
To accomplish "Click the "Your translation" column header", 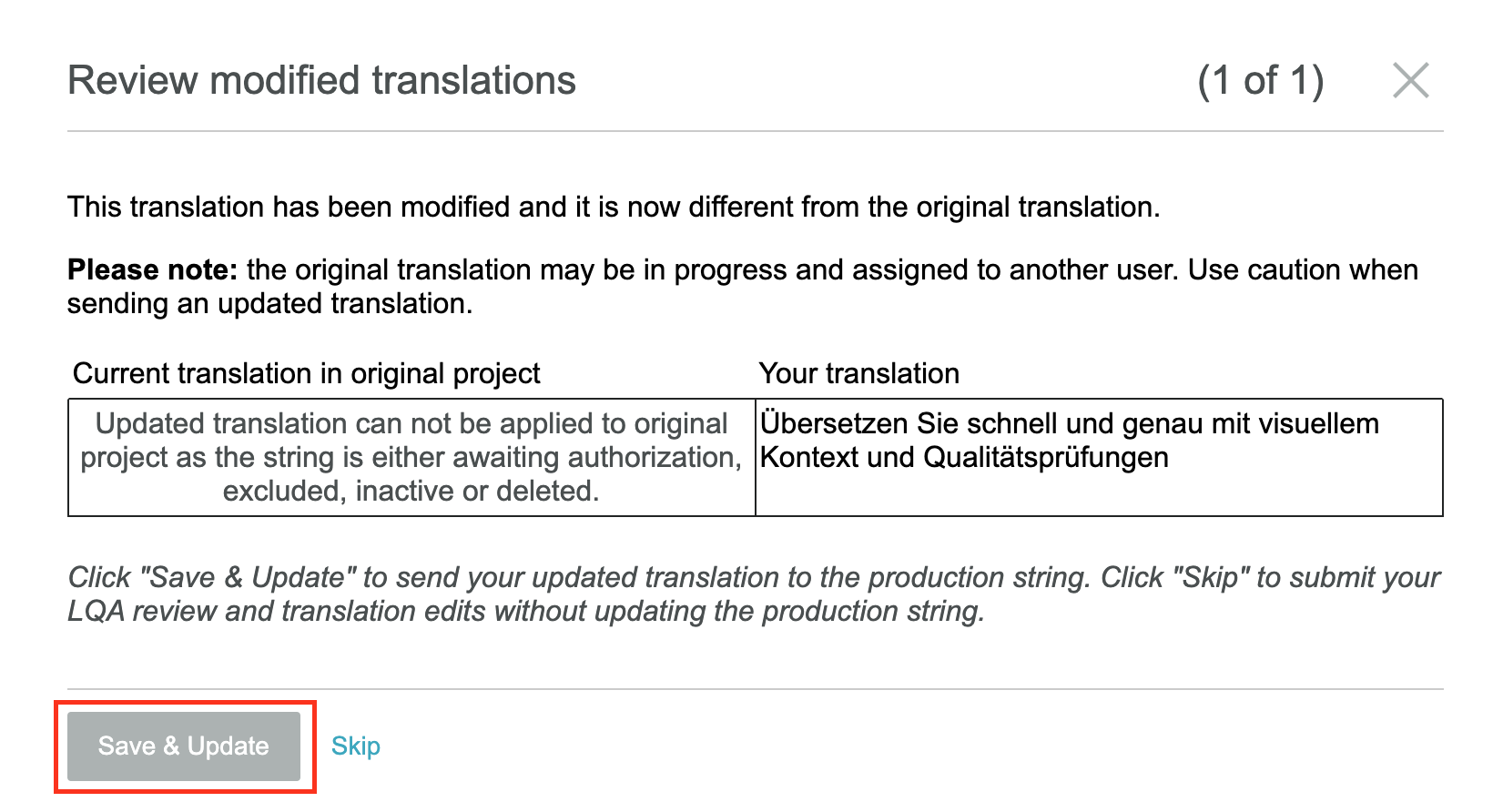I will click(x=858, y=373).
